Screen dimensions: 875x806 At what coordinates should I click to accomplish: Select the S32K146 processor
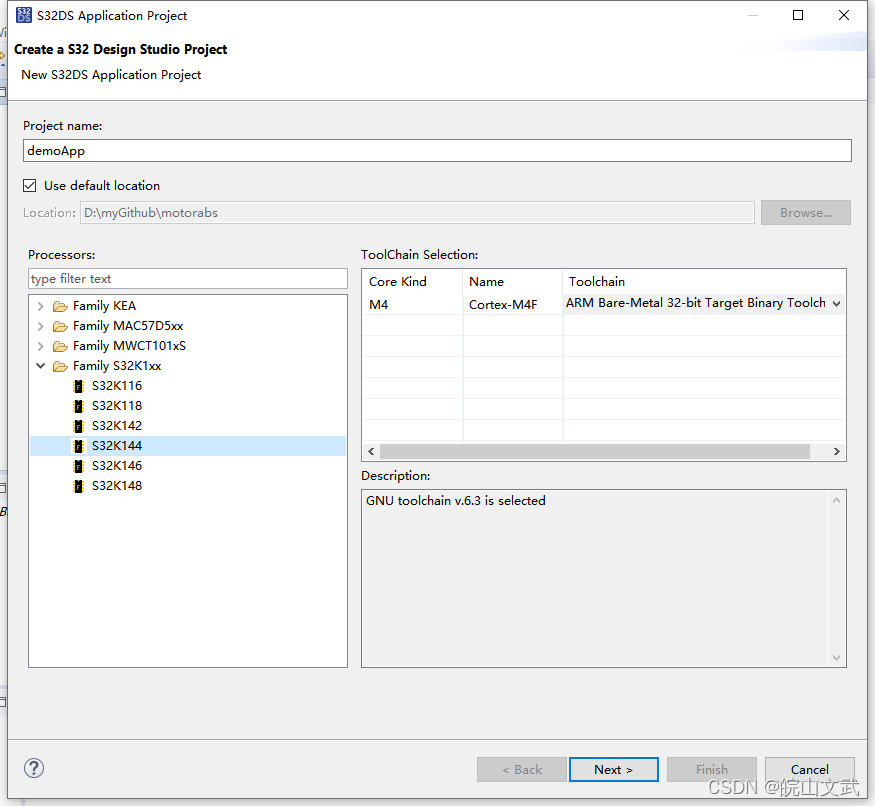coord(117,466)
